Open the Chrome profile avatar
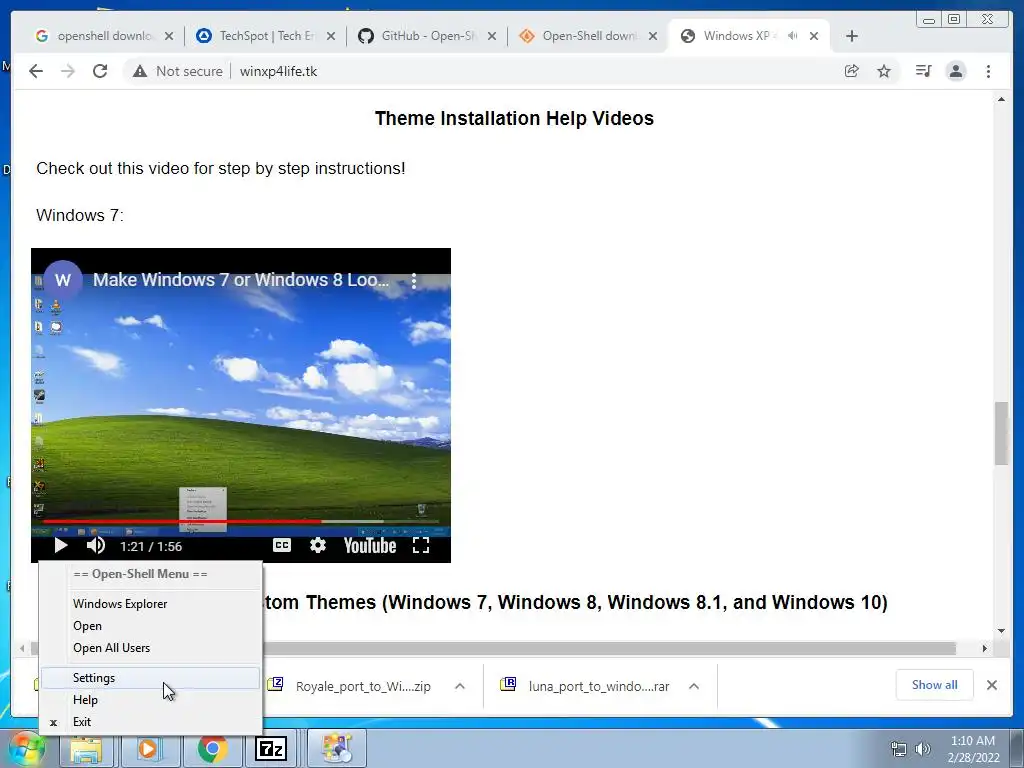This screenshot has width=1024, height=768. [x=956, y=71]
